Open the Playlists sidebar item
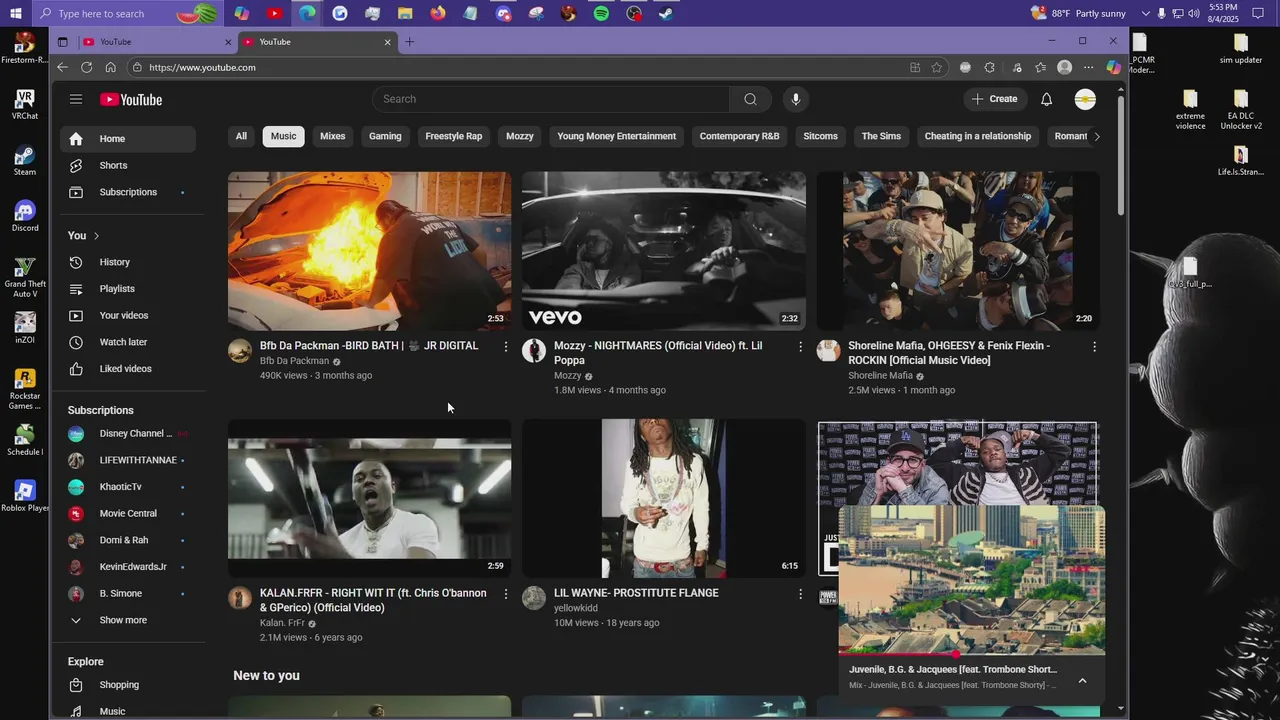The height and width of the screenshot is (720, 1280). click(x=128, y=289)
